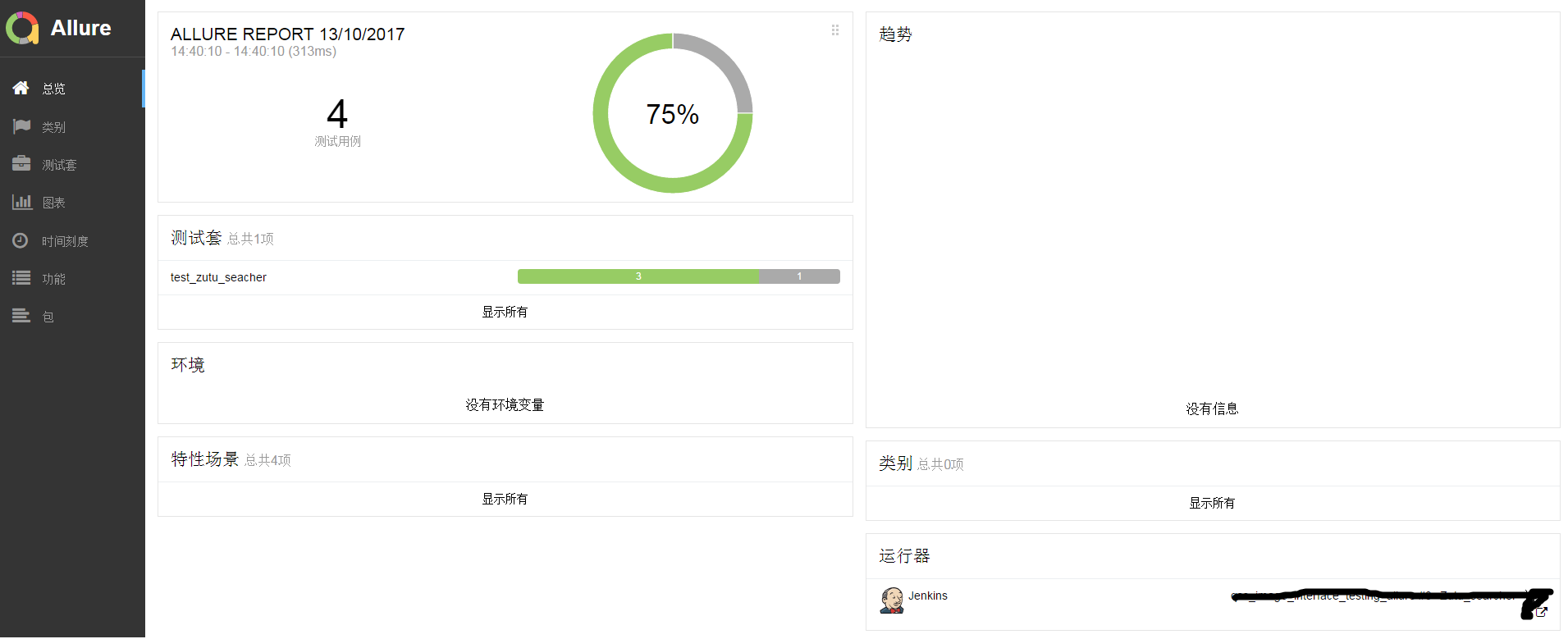Viewport: 1568px width, 639px height.
Task: Show all under 测试套 widget
Action: (x=505, y=312)
